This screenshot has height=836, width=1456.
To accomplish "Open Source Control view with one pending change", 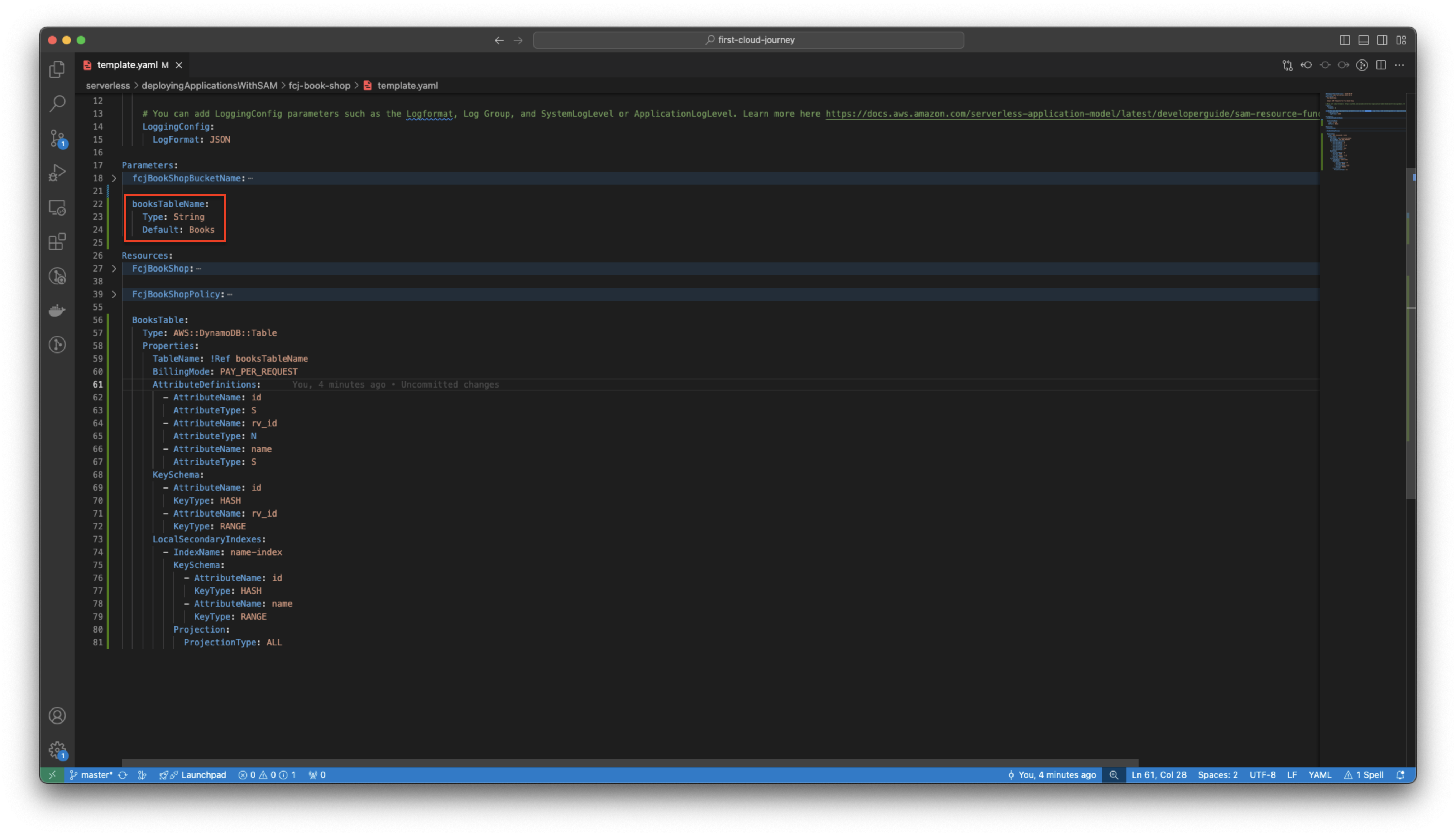I will [x=57, y=138].
